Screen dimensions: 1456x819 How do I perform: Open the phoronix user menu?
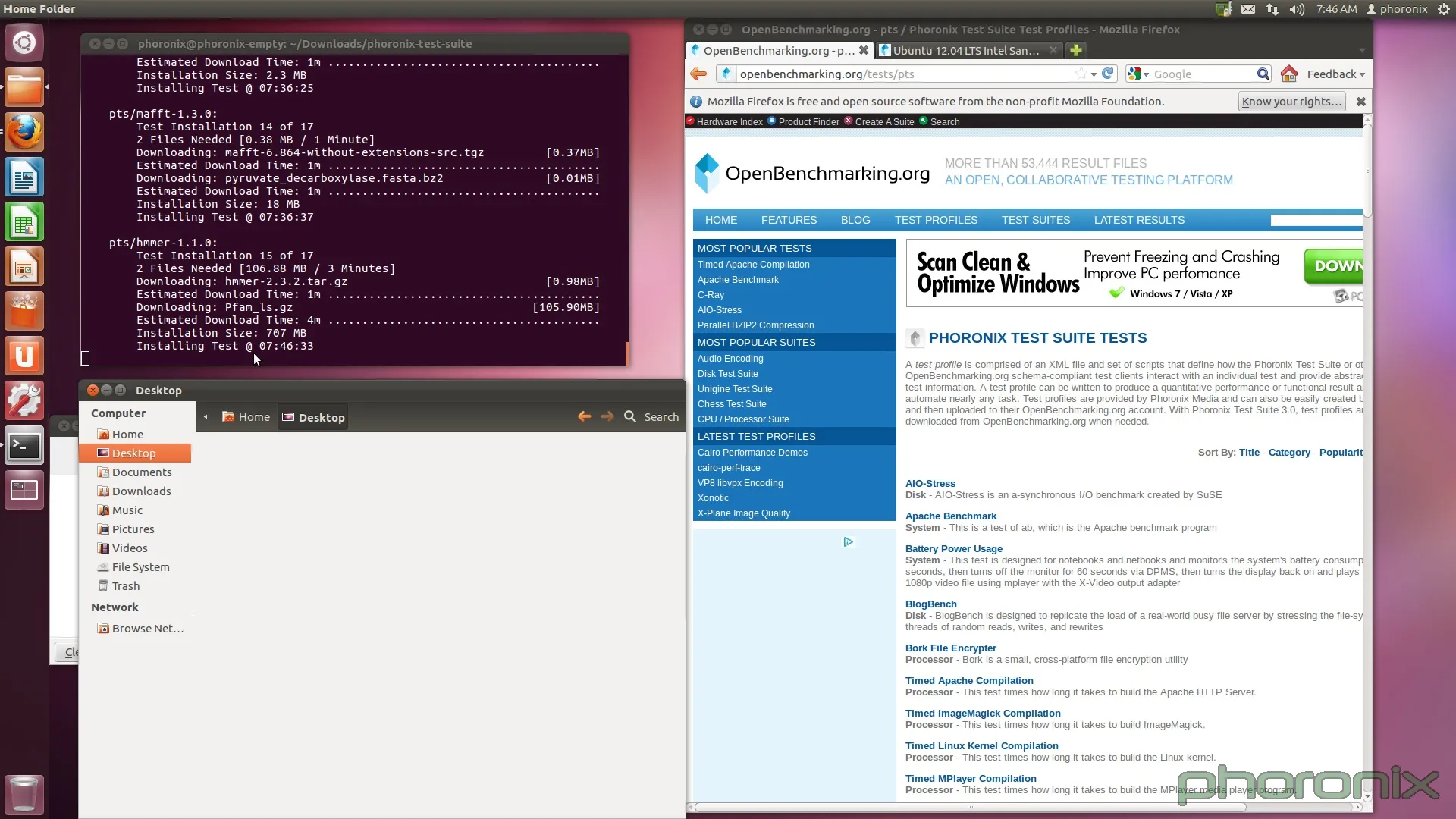point(1397,9)
